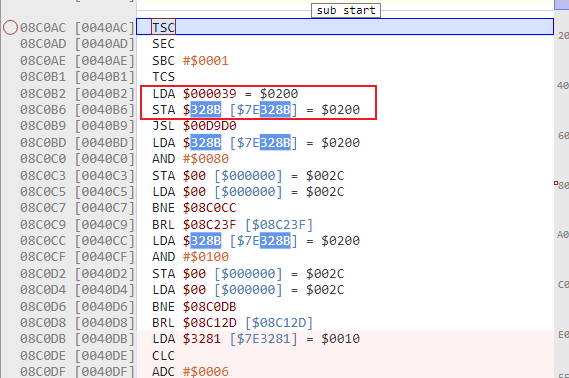Click address 08C0C9 in the margin
Screen dimensions: 569x378
click(43, 225)
